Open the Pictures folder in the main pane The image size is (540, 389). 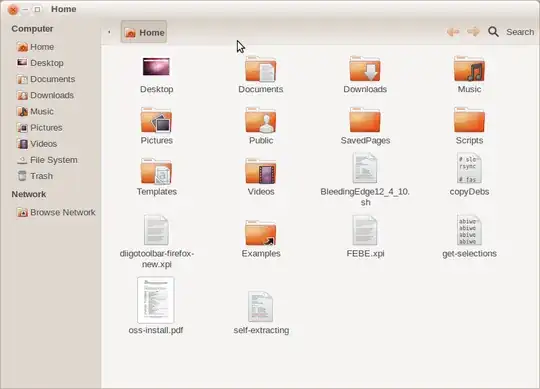coord(156,120)
